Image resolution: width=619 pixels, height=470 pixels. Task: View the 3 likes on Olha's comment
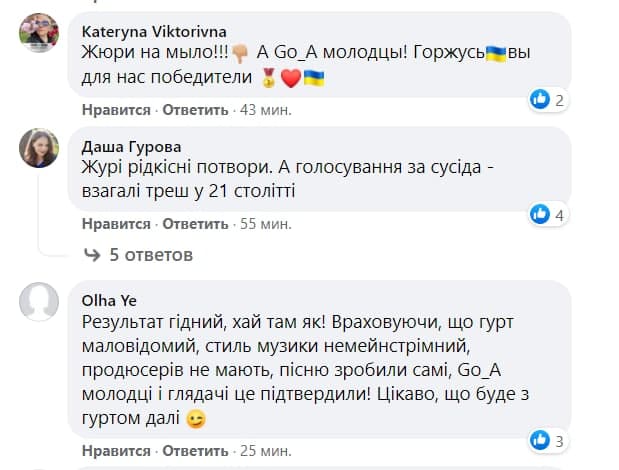[x=548, y=439]
